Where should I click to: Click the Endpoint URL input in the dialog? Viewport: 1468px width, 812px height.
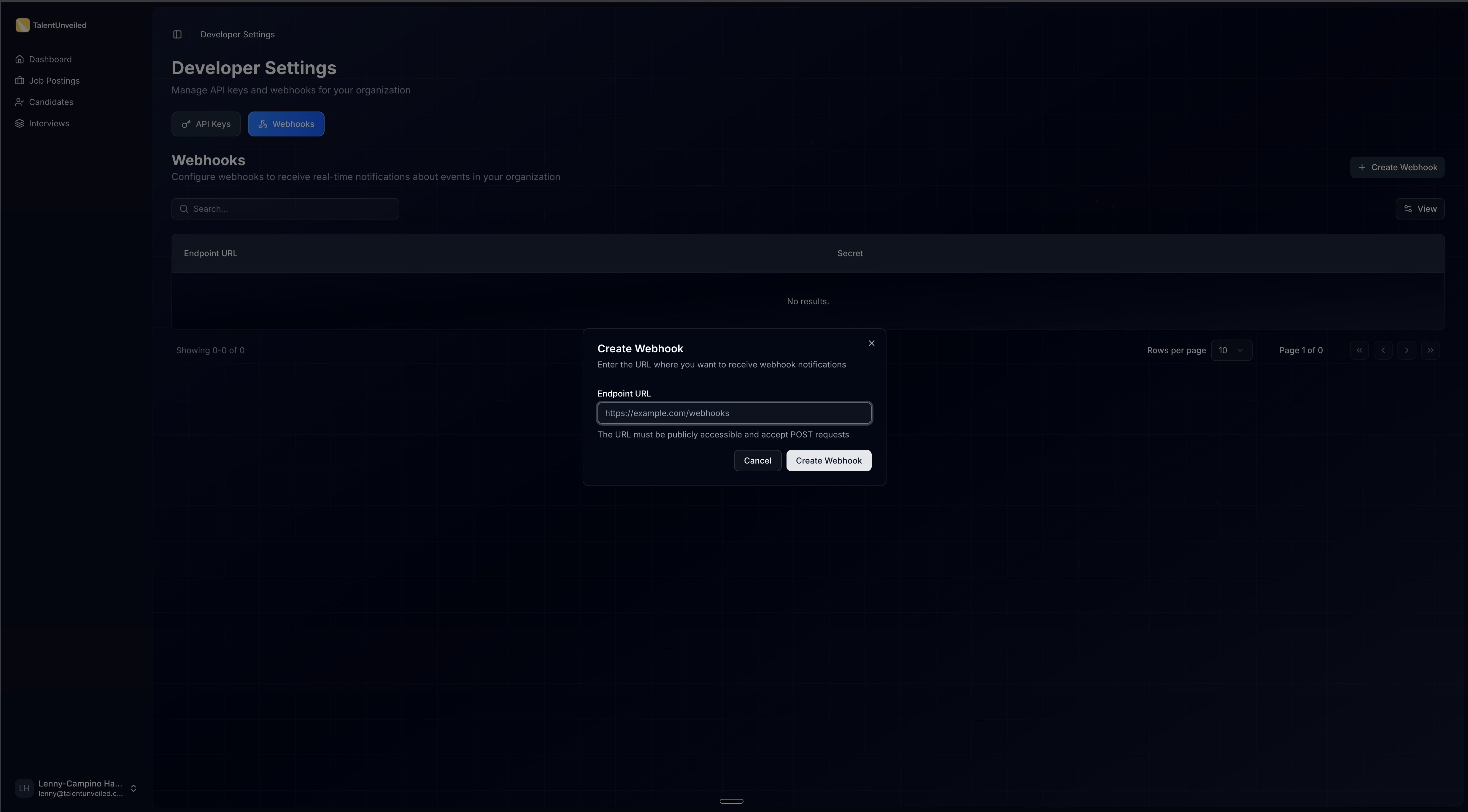coord(734,413)
